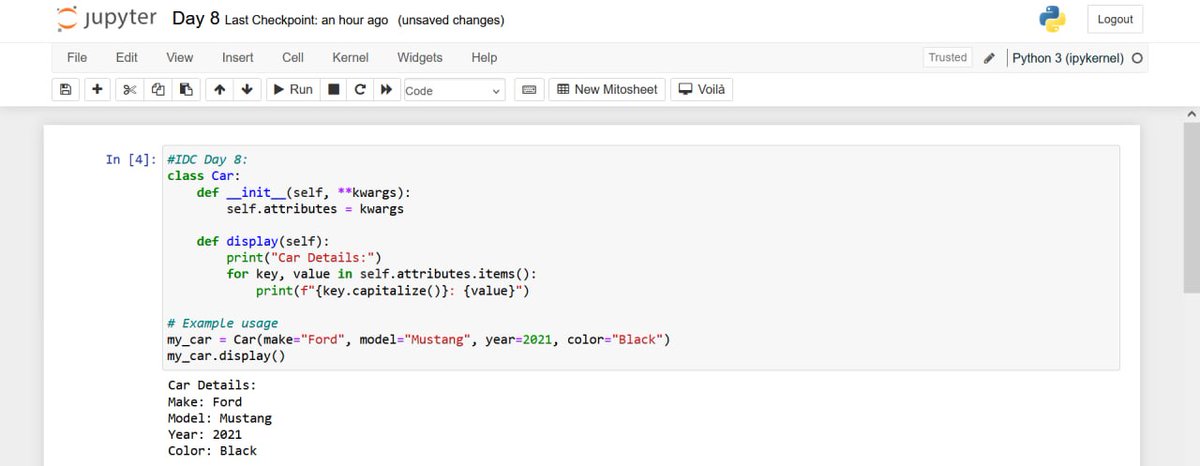The height and width of the screenshot is (466, 1200).
Task: Toggle the Trusted notebook indicator
Action: pyautogui.click(x=947, y=57)
